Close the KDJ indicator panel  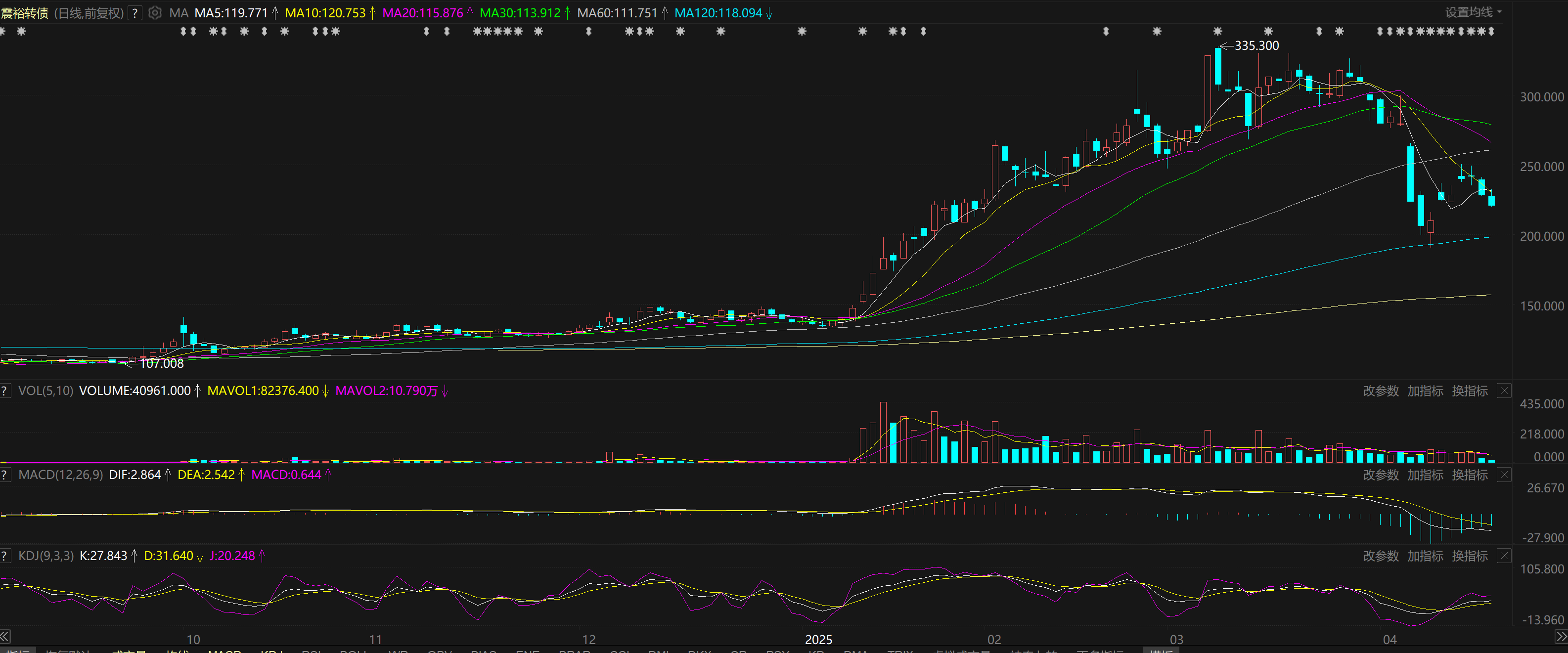tap(1504, 556)
